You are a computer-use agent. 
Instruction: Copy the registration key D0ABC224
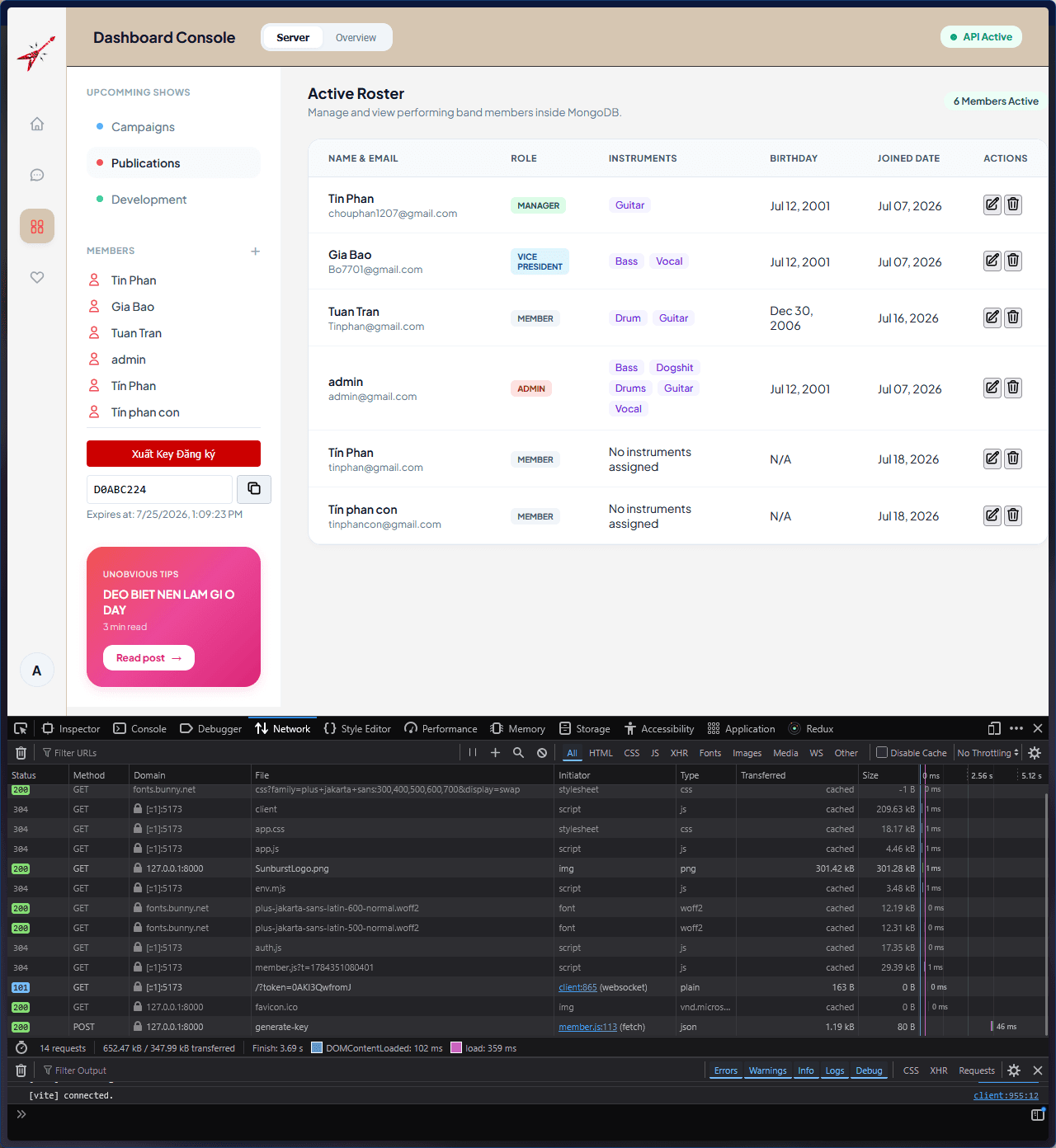(254, 489)
